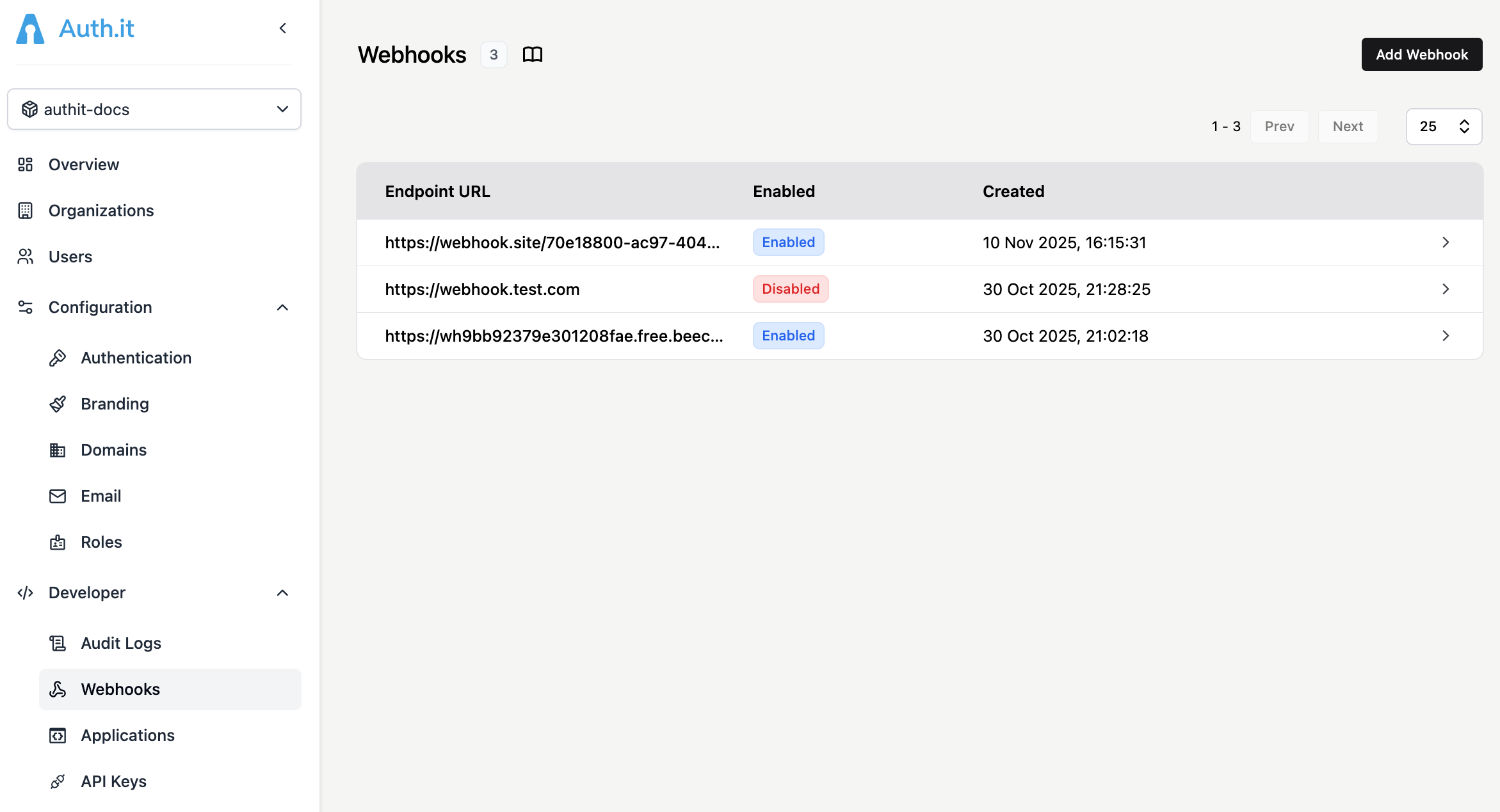Open the authit-docs project dropdown

pos(154,109)
